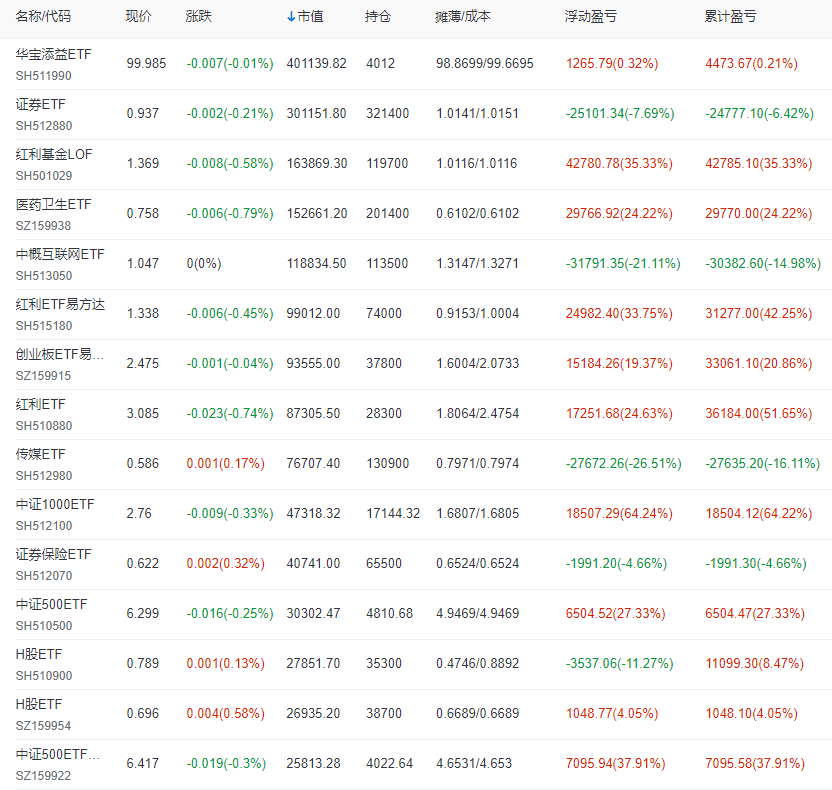Screen dimensions: 832x790
Task: Click change 0(0%) of 中概互联网ETF
Action: 204,264
